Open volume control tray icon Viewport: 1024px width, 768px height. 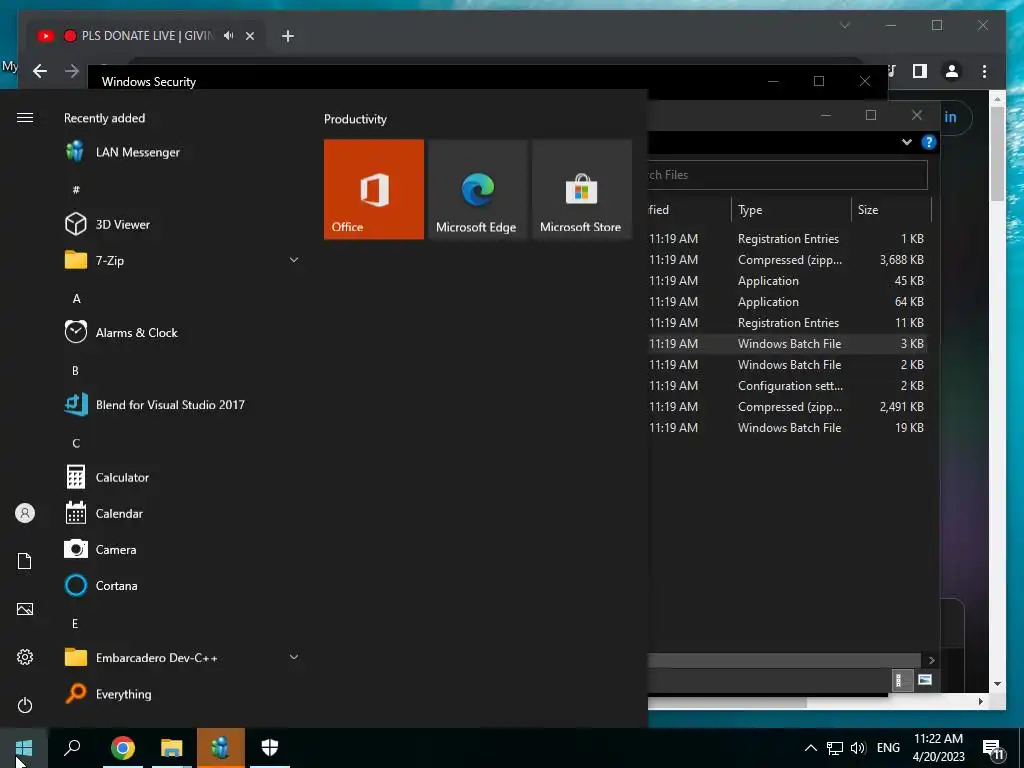click(x=858, y=748)
